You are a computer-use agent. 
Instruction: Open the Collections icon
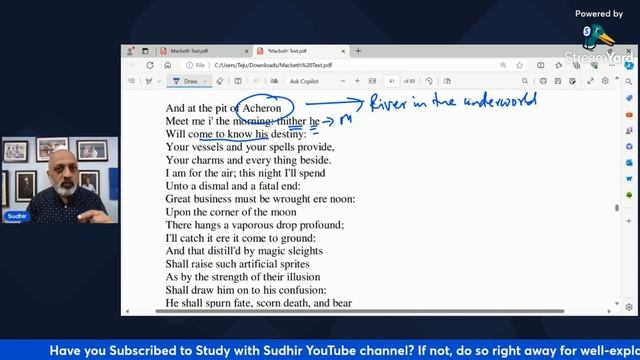pos(576,65)
